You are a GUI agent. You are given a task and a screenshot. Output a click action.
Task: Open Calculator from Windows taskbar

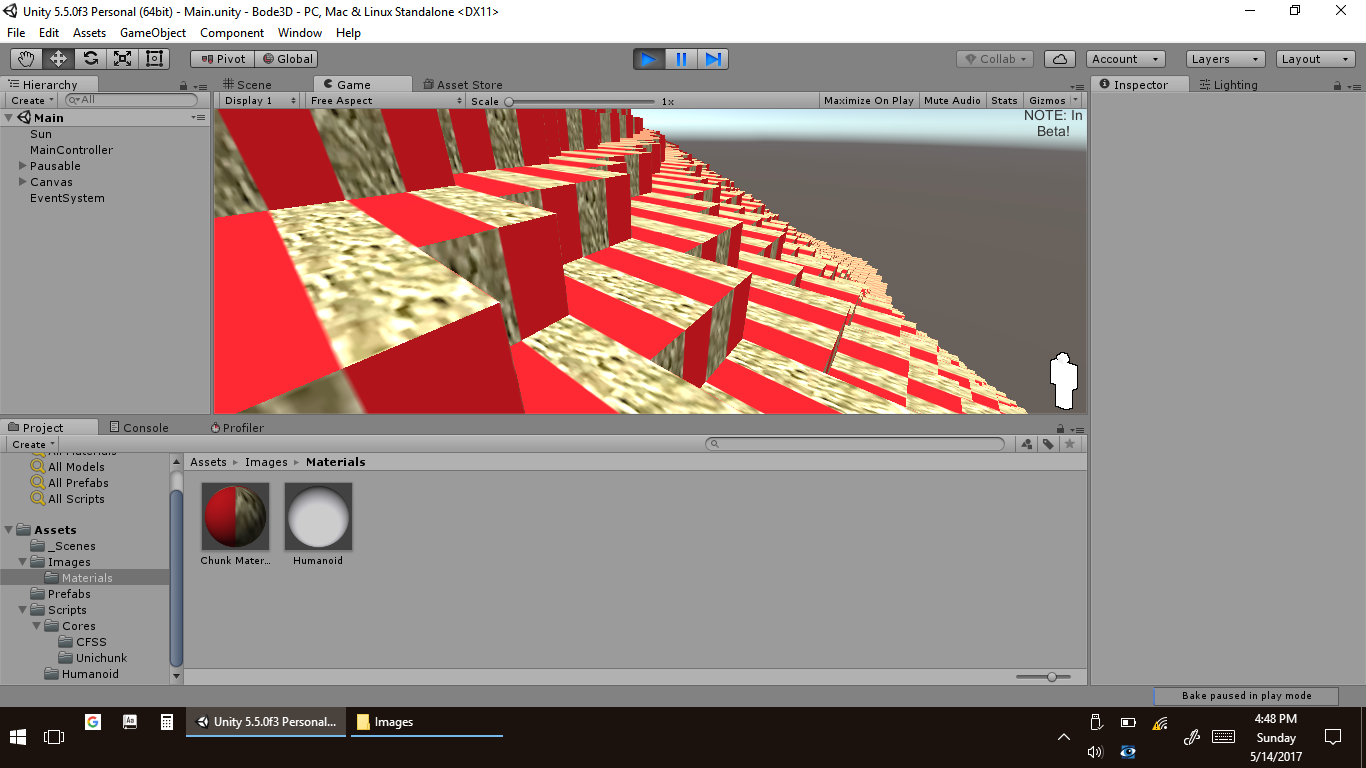167,721
